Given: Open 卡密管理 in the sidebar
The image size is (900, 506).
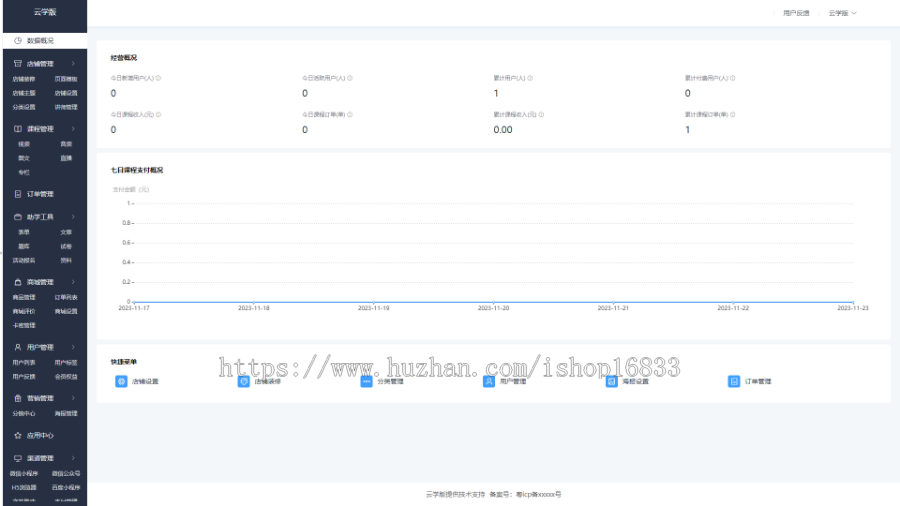Looking at the screenshot, I should click(x=24, y=325).
